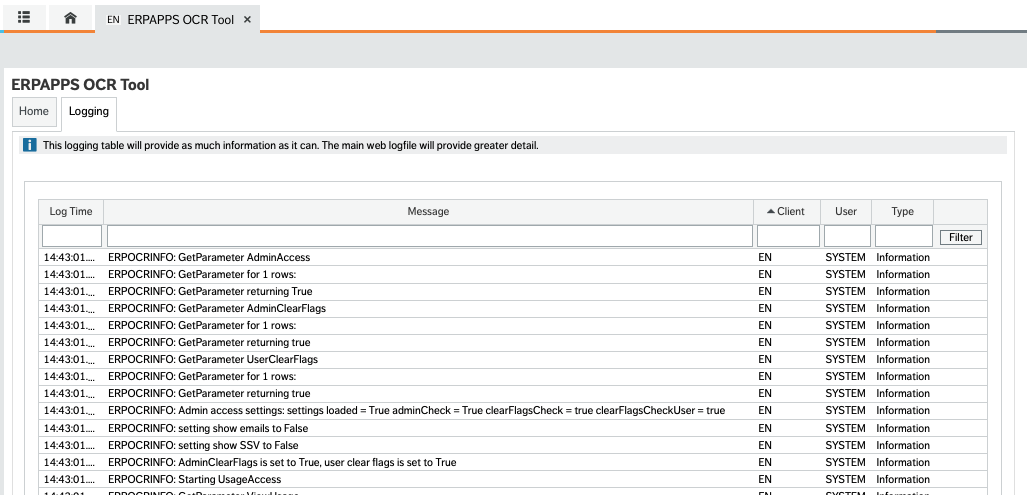The image size is (1027, 495).
Task: Click the blue information icon
Action: (x=30, y=146)
